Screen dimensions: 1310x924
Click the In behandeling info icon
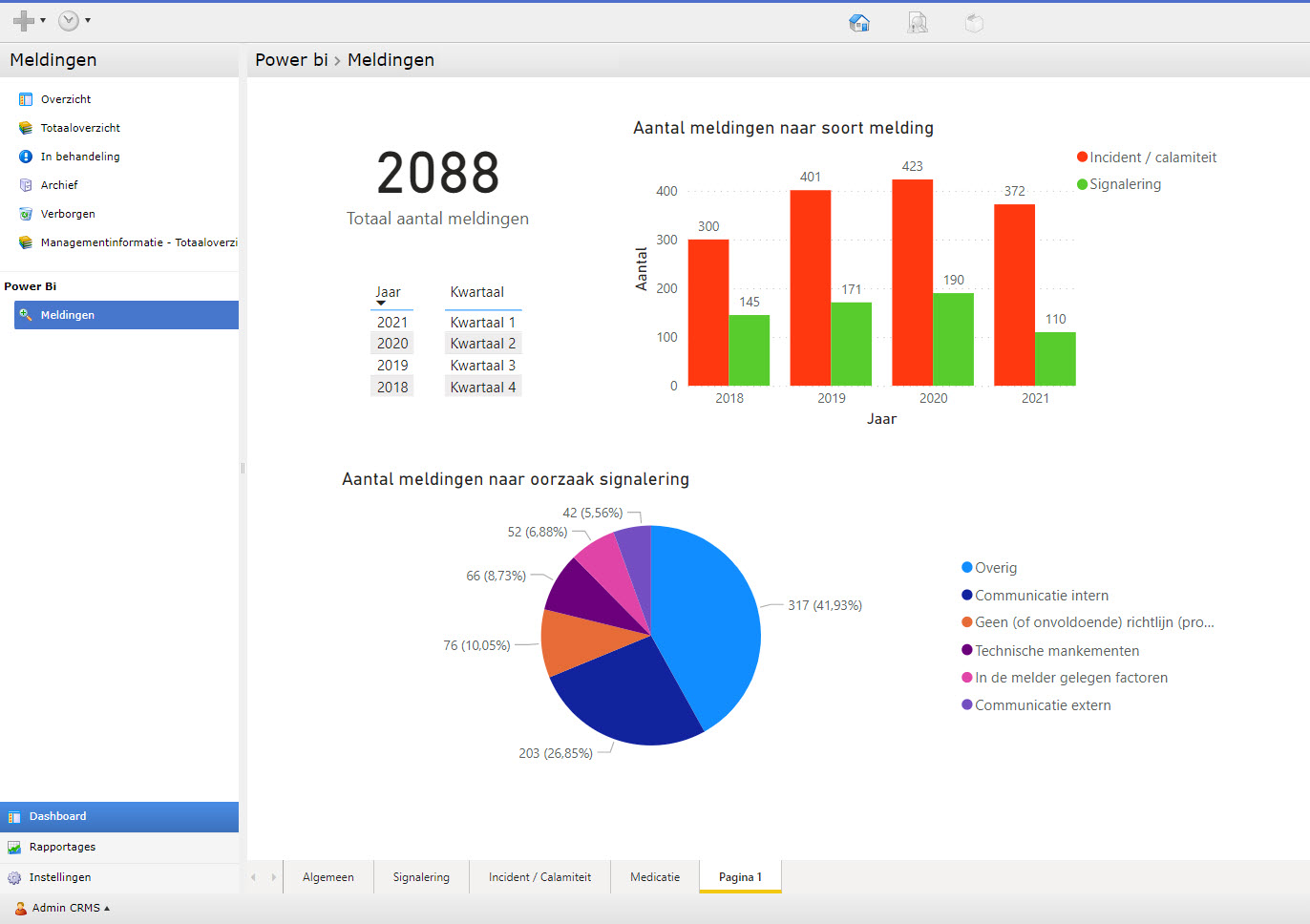click(x=26, y=157)
